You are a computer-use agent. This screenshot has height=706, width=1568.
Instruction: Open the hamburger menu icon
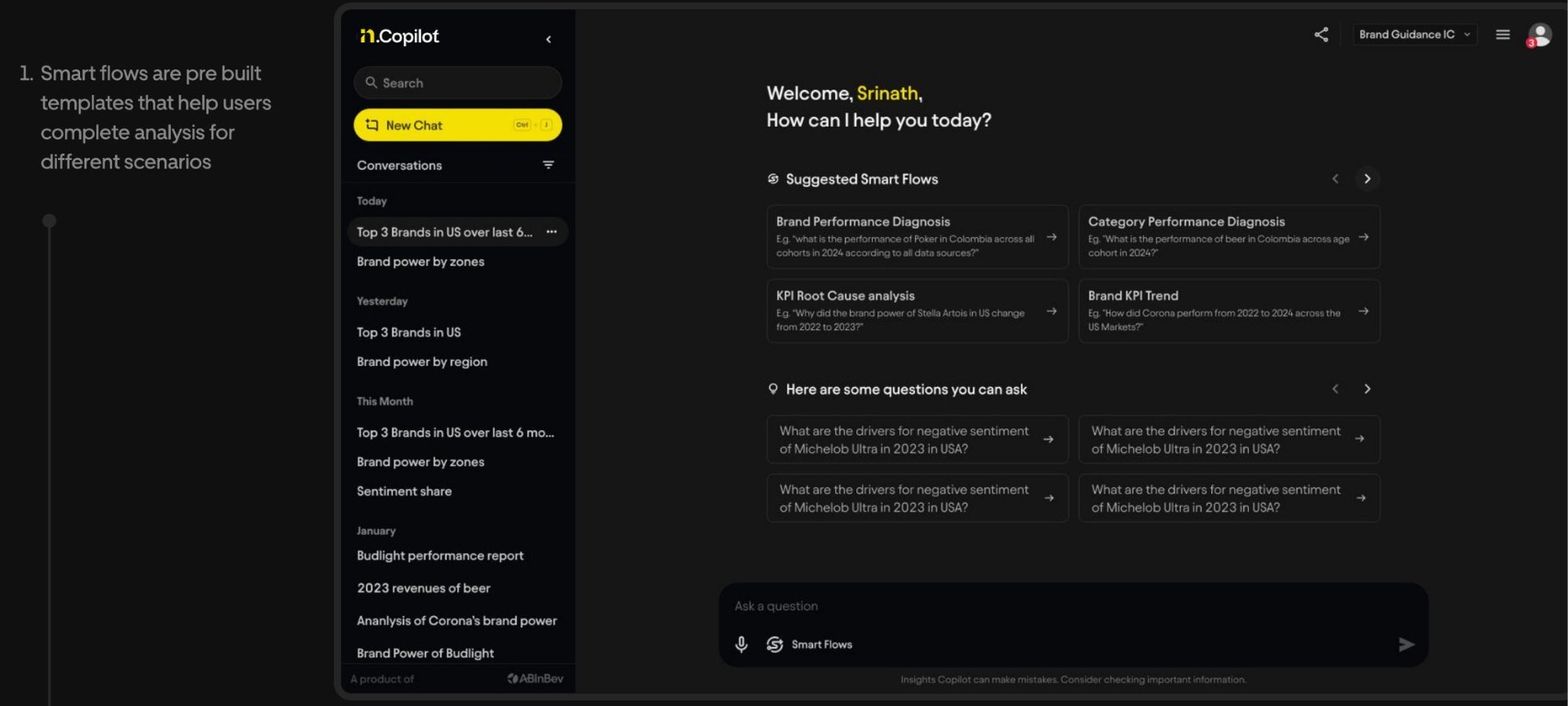(1503, 35)
